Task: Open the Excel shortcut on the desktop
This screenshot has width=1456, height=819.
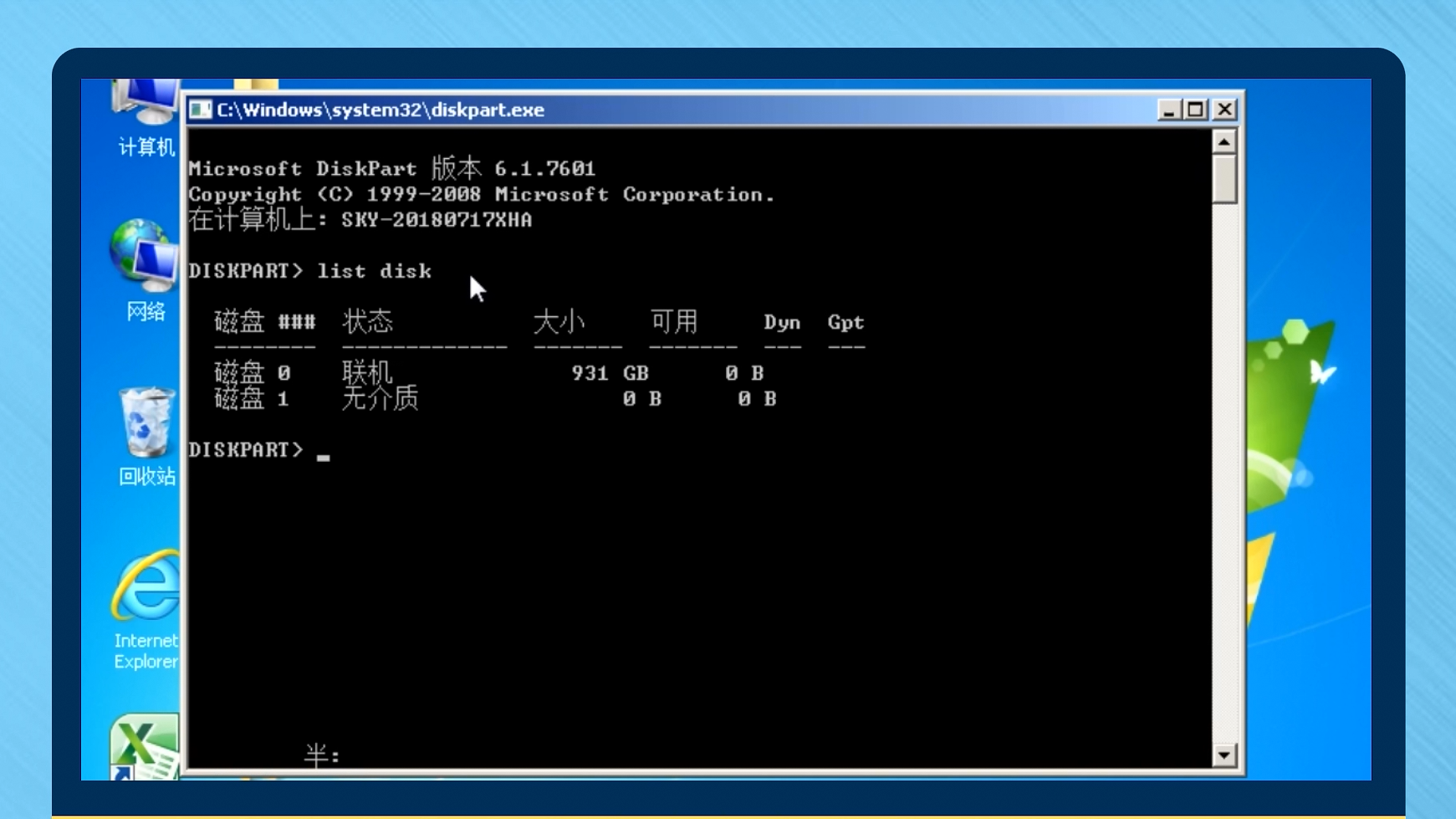Action: coord(145,746)
